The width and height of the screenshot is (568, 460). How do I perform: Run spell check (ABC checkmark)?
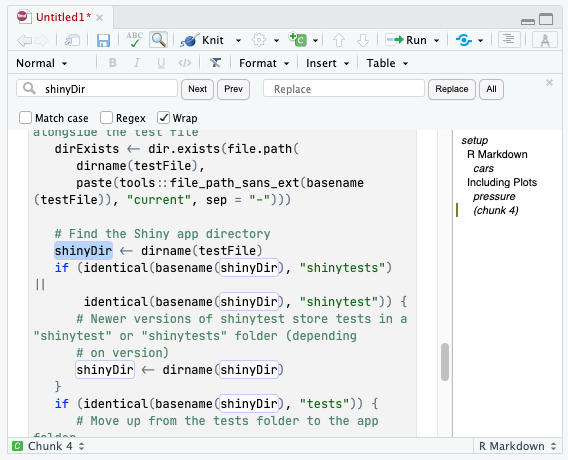click(134, 39)
